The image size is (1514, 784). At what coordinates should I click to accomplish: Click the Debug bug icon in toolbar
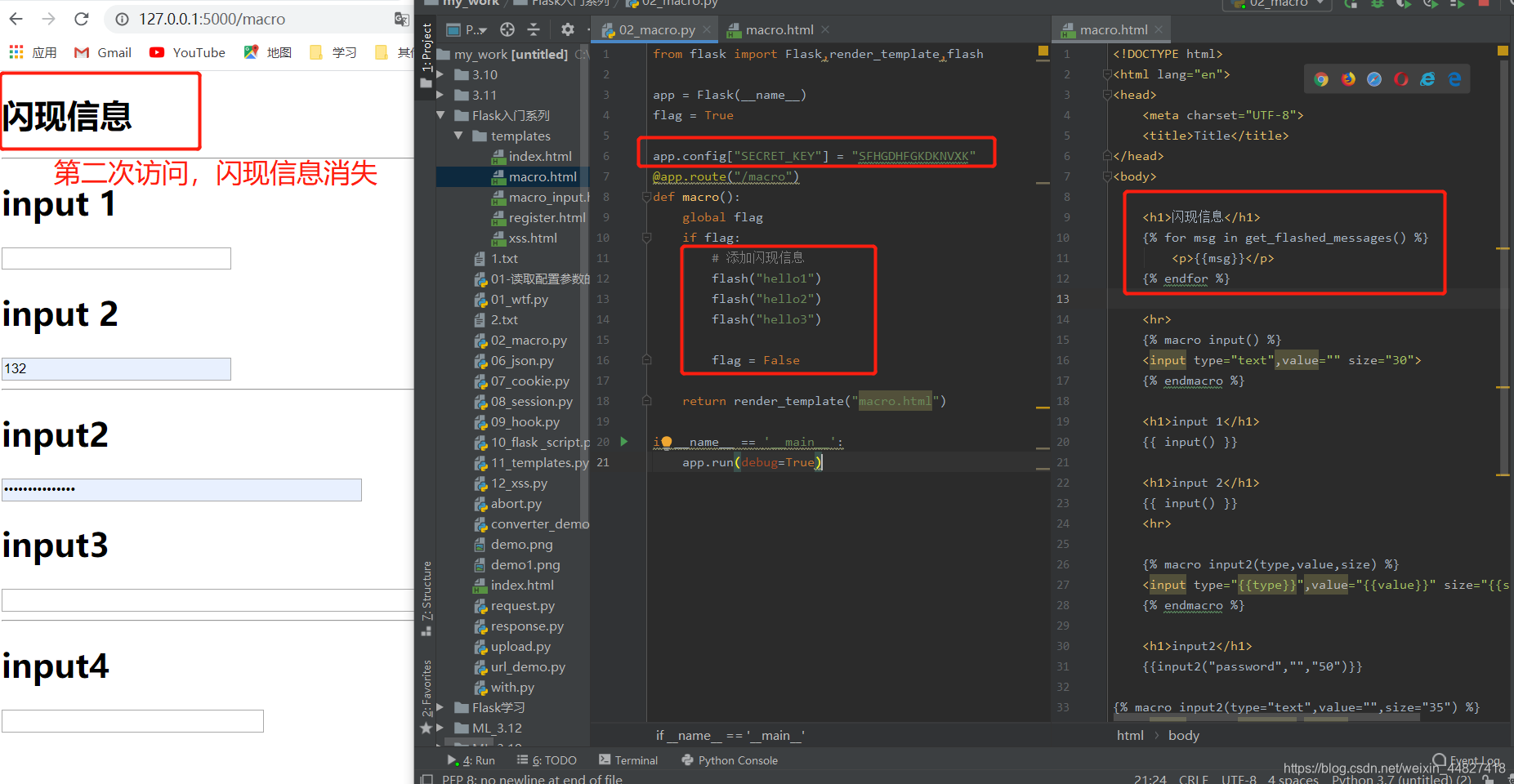pyautogui.click(x=1378, y=3)
